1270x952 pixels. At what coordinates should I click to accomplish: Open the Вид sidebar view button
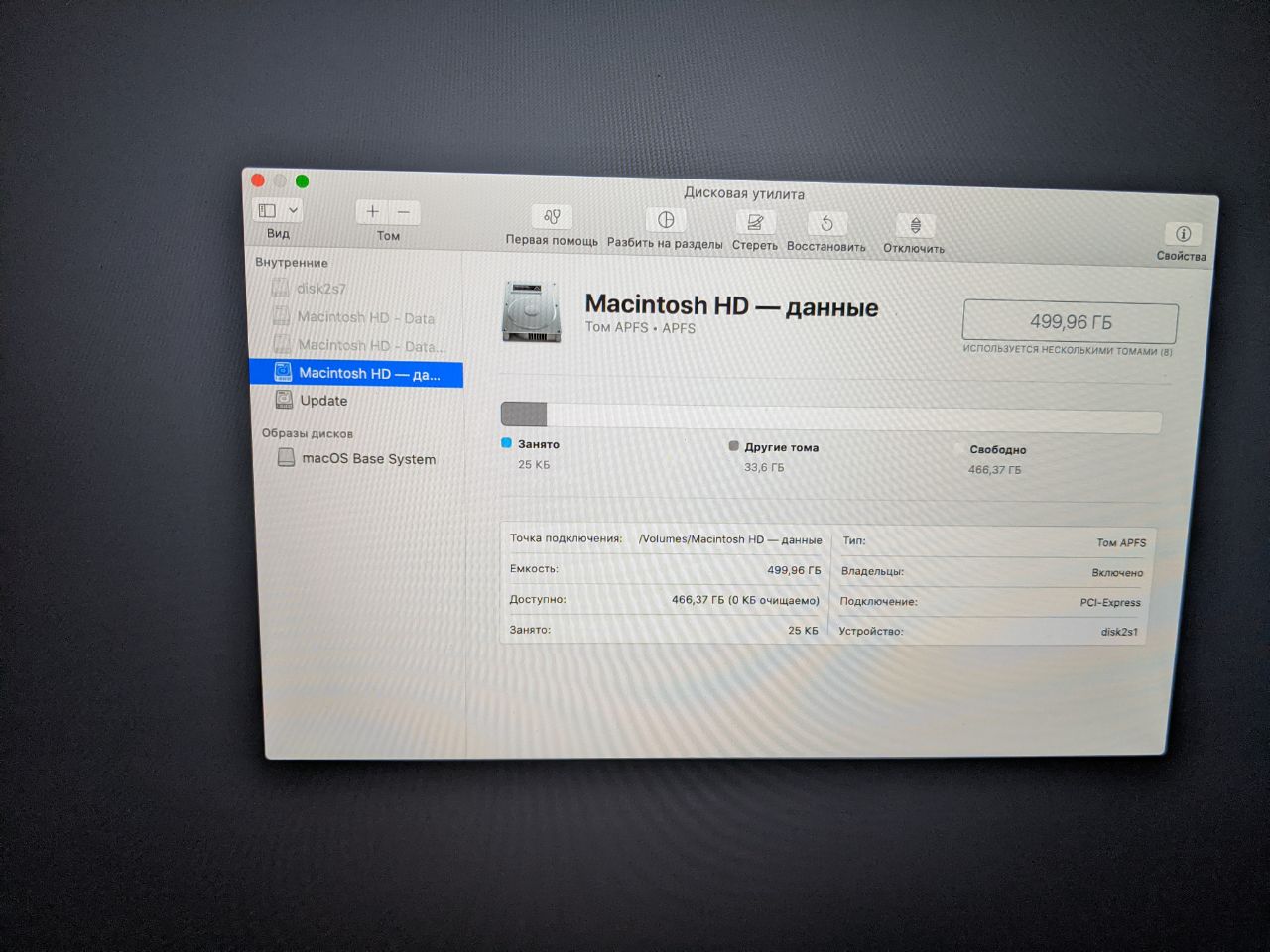267,210
